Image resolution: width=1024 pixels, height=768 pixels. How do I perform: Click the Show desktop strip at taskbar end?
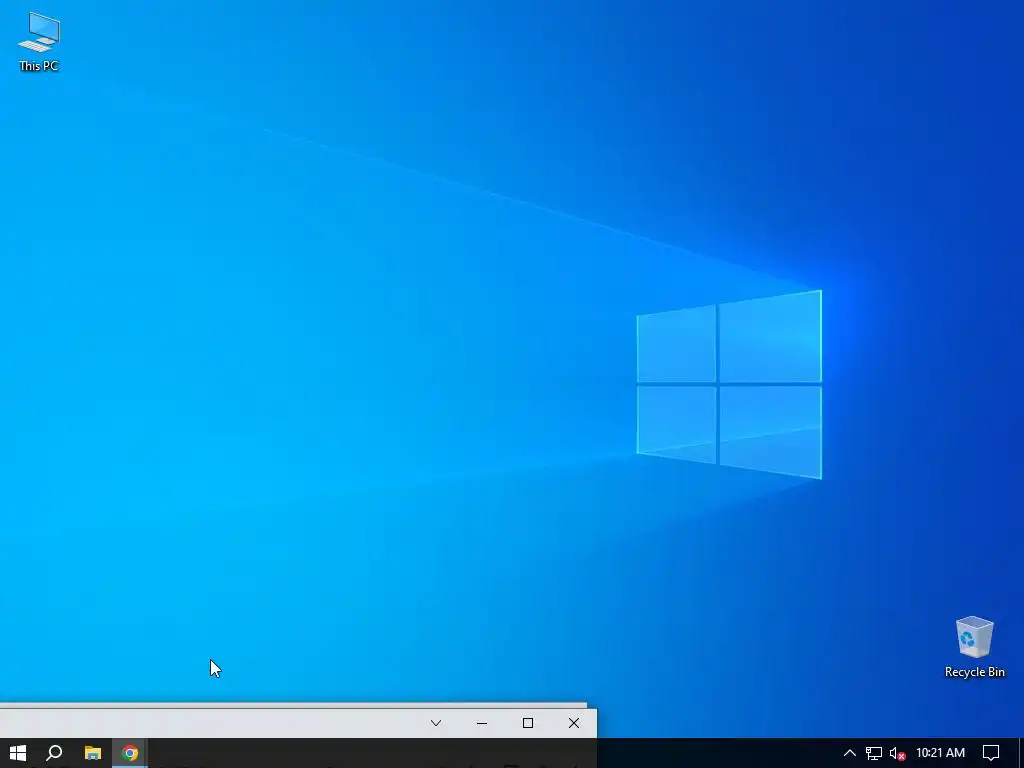[1021, 753]
